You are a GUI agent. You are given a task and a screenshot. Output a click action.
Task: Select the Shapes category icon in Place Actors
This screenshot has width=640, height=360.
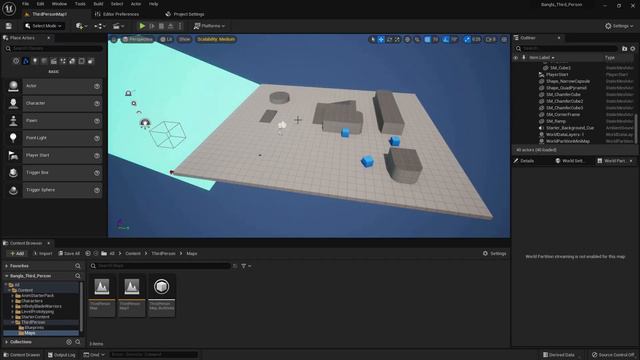pos(44,61)
